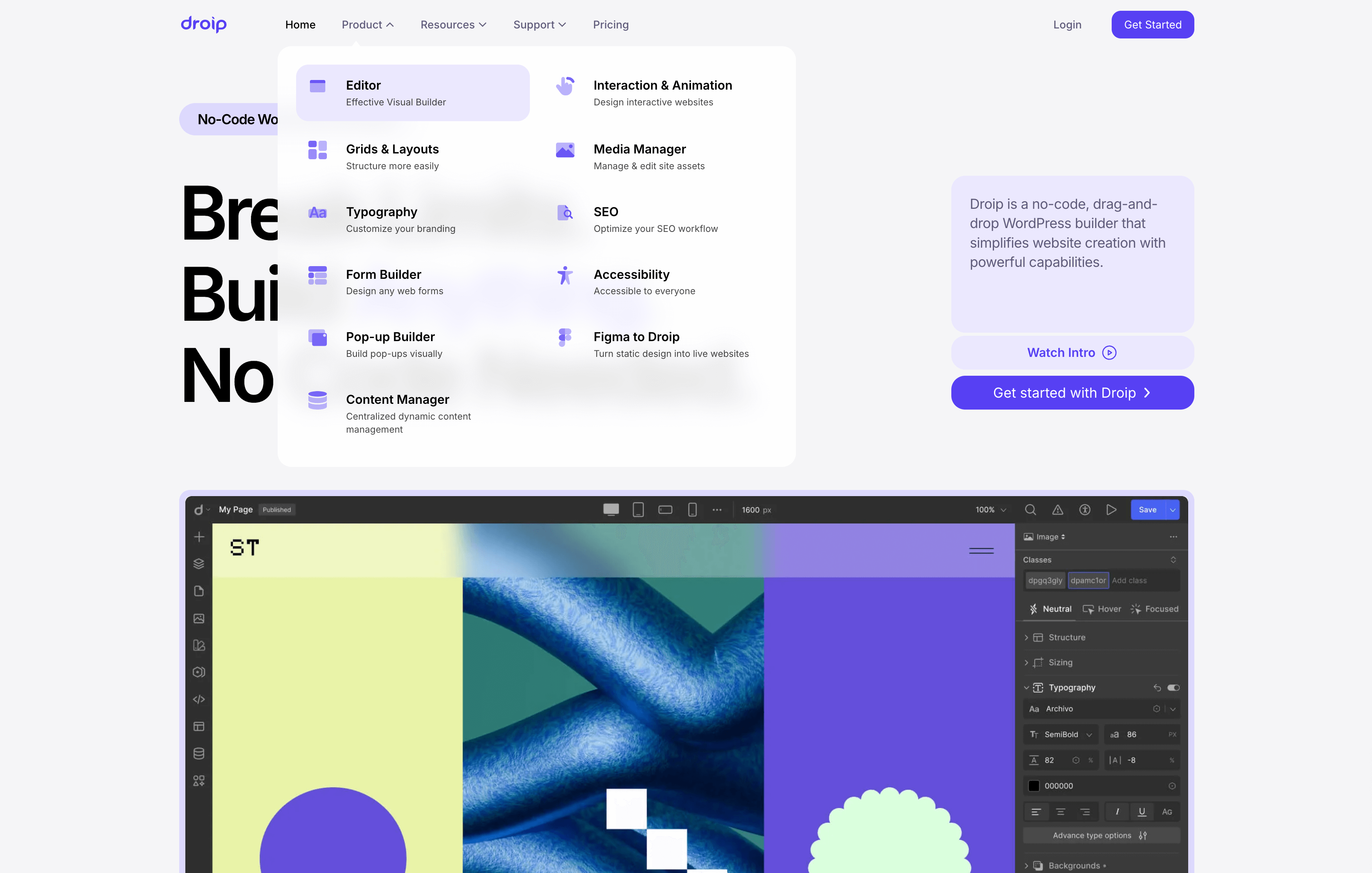This screenshot has height=873, width=1372.
Task: Click Get started with Droip button
Action: click(1072, 393)
